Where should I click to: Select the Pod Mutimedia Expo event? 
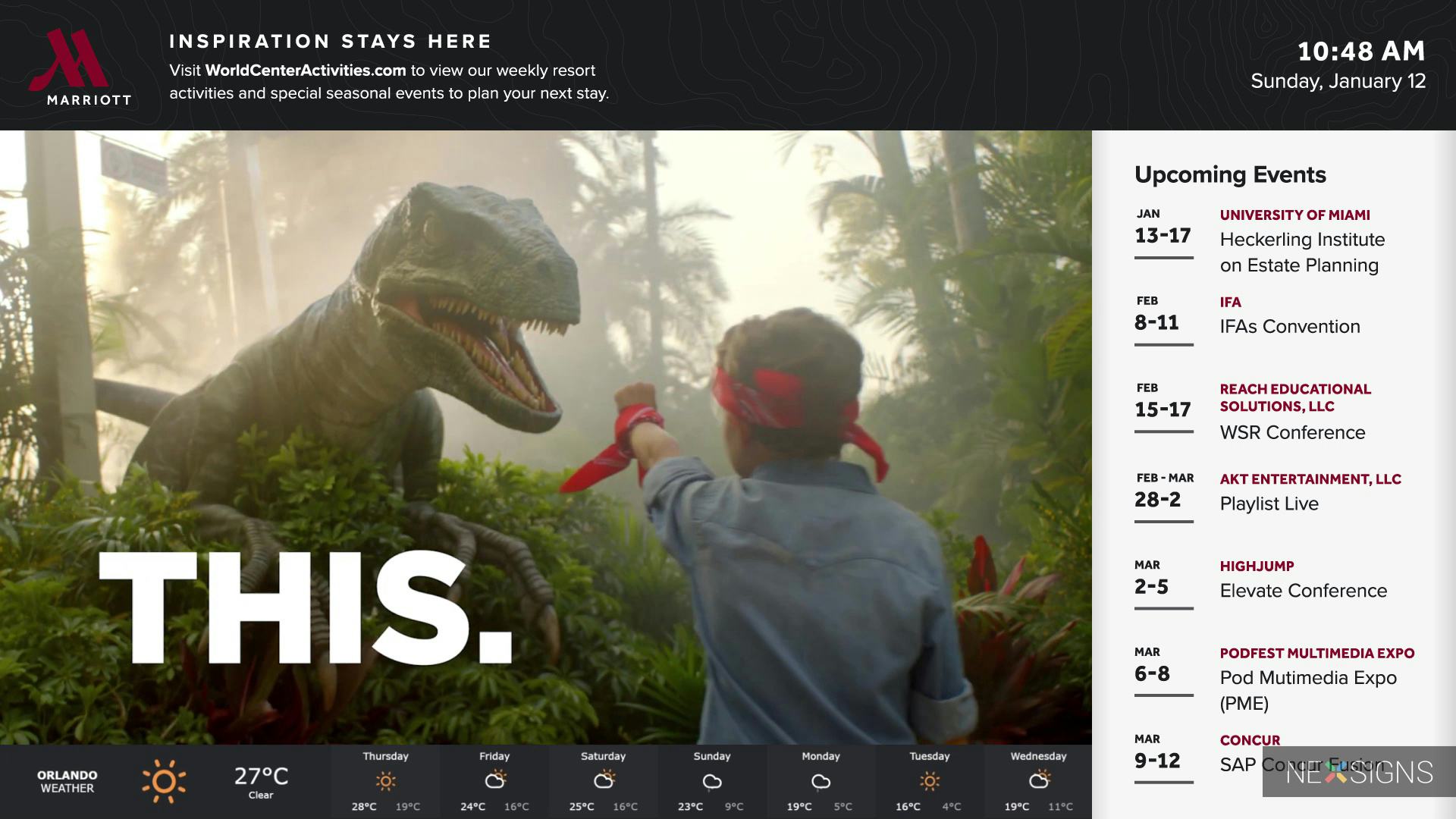pos(1307,678)
